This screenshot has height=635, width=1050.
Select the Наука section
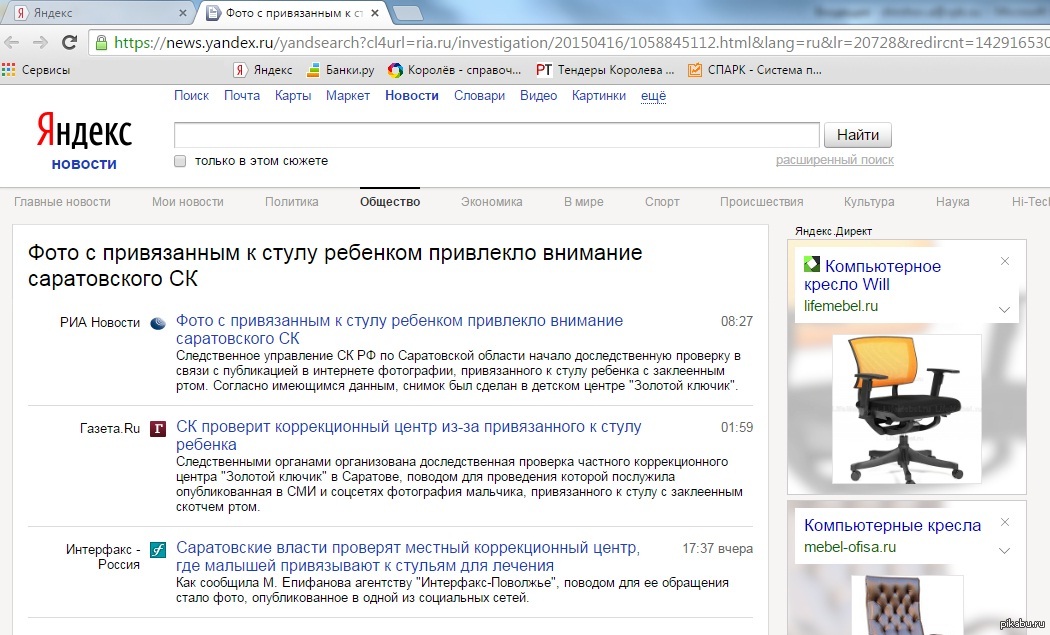pos(952,202)
